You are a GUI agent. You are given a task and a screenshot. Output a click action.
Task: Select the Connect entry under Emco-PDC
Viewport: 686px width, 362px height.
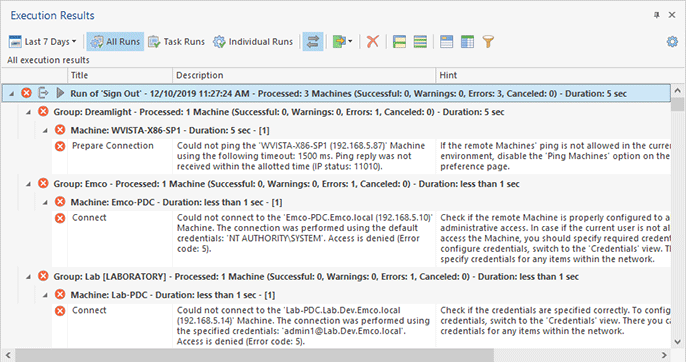coord(89,218)
